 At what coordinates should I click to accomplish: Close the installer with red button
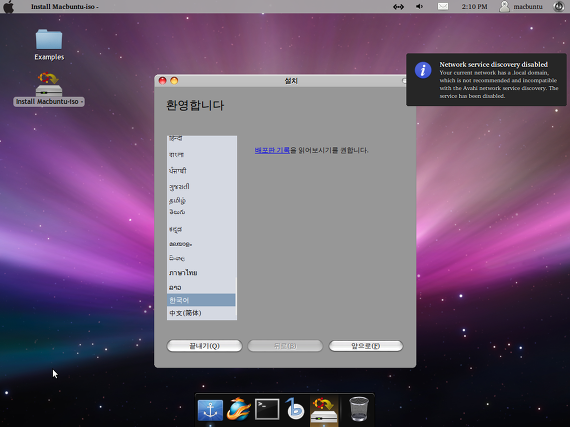click(x=162, y=81)
